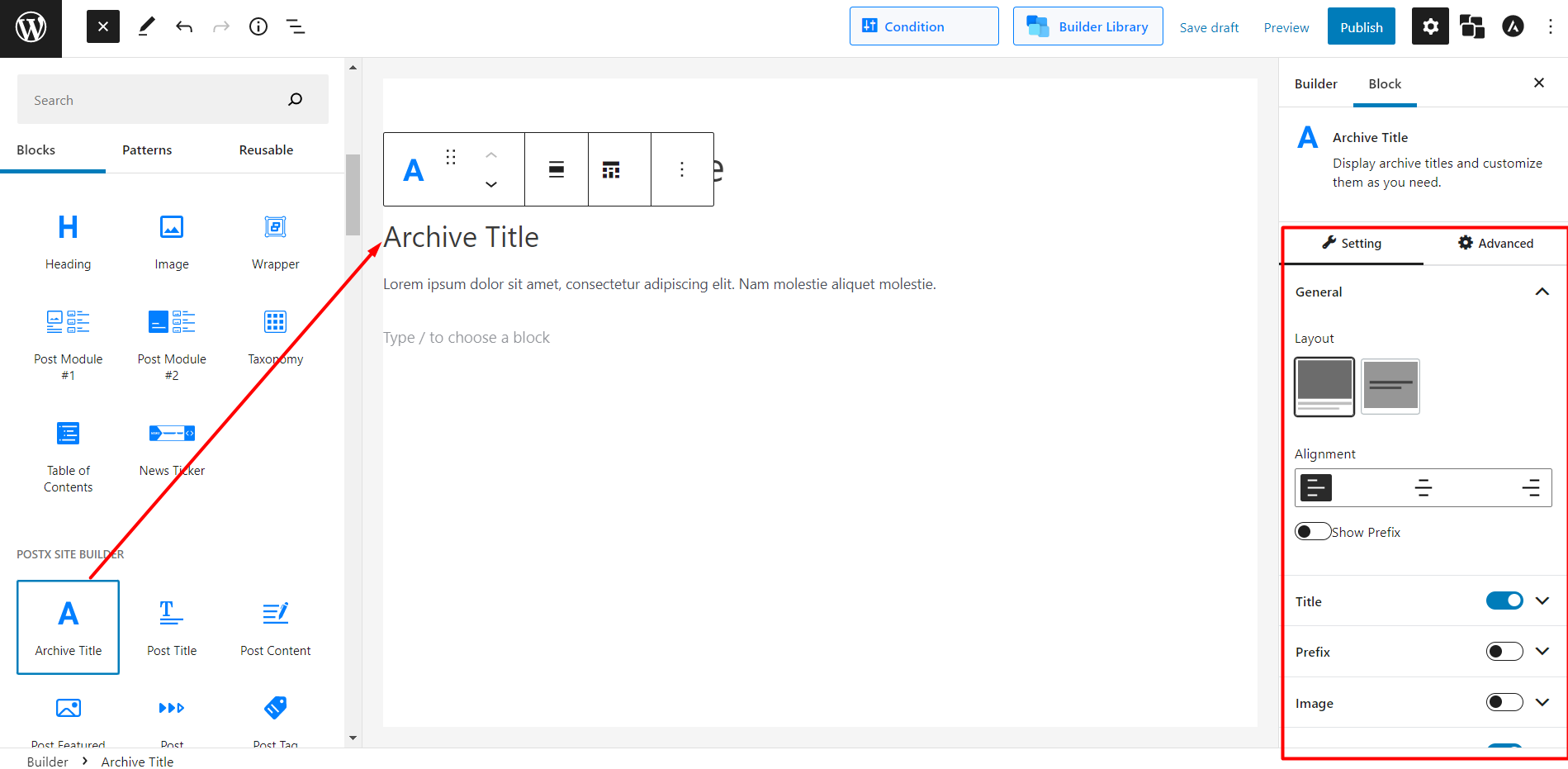Click the block drag handle dots
Screen dimensions: 1568x769
click(451, 157)
